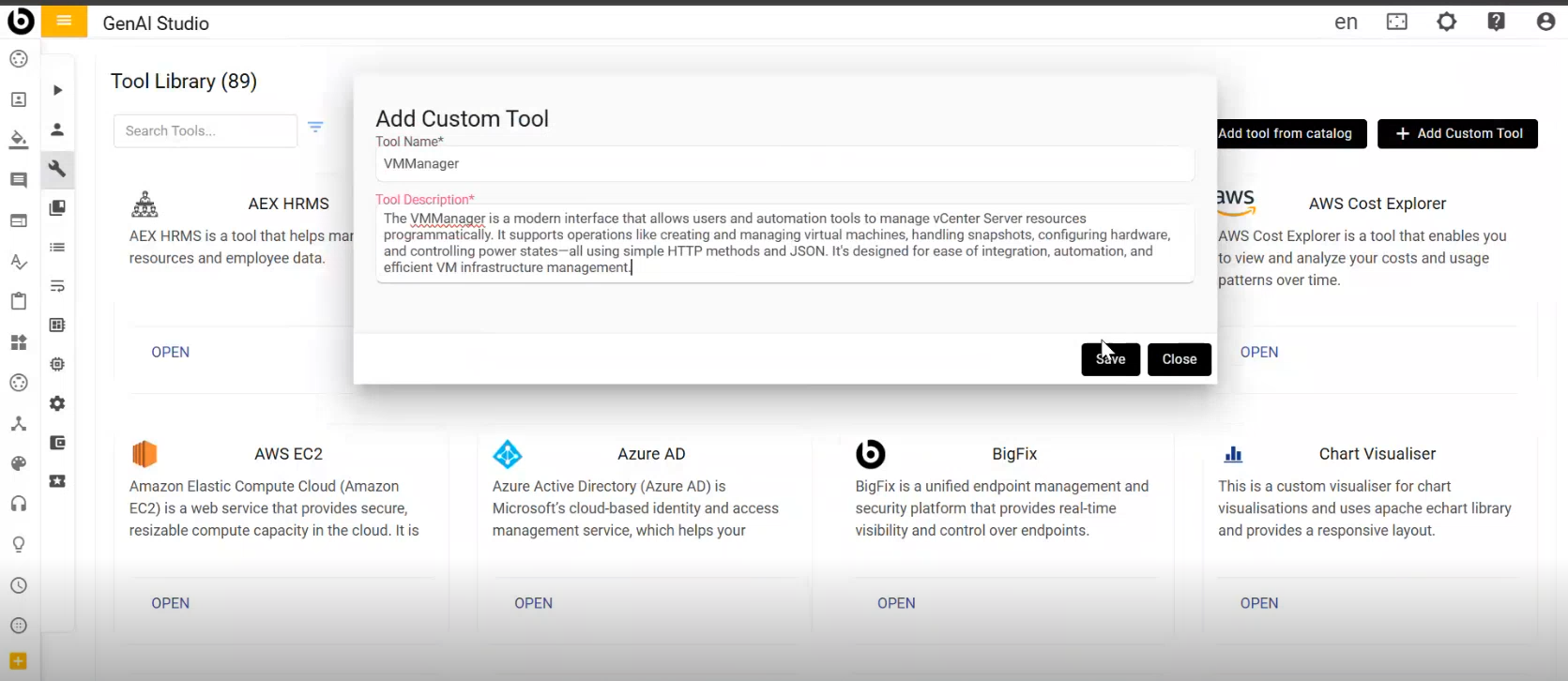Click the 'AWS Cost Explorer' card title
Viewport: 1568px width, 681px height.
click(1378, 204)
